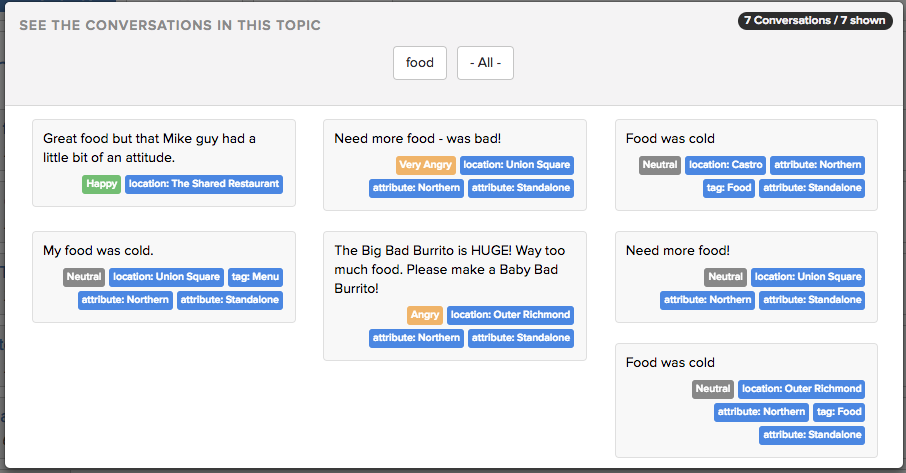Select the 'location: Outer Richmond' tag under Burrito conversation
906x473 pixels.
pos(510,315)
